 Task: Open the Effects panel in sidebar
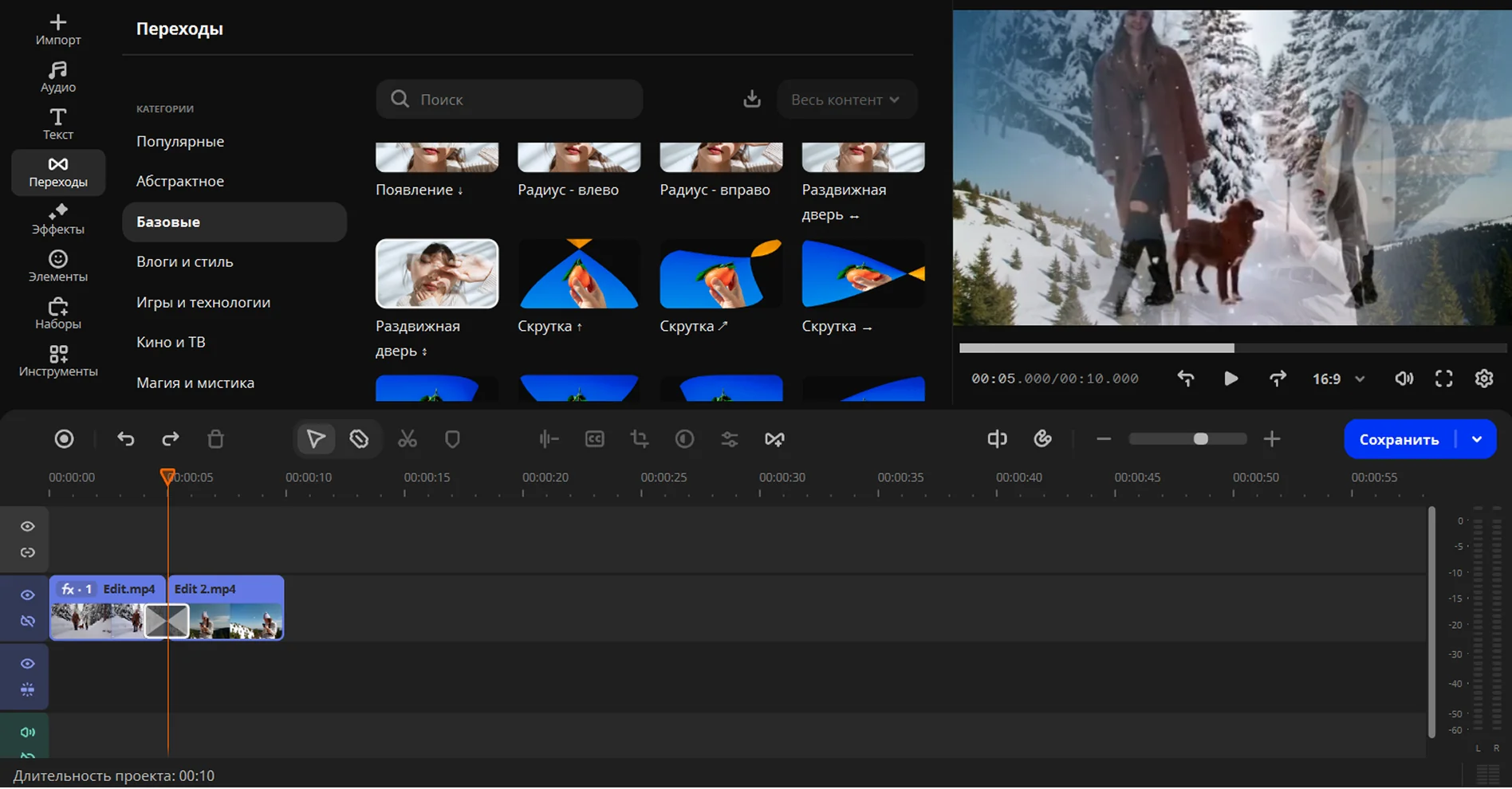[57, 219]
